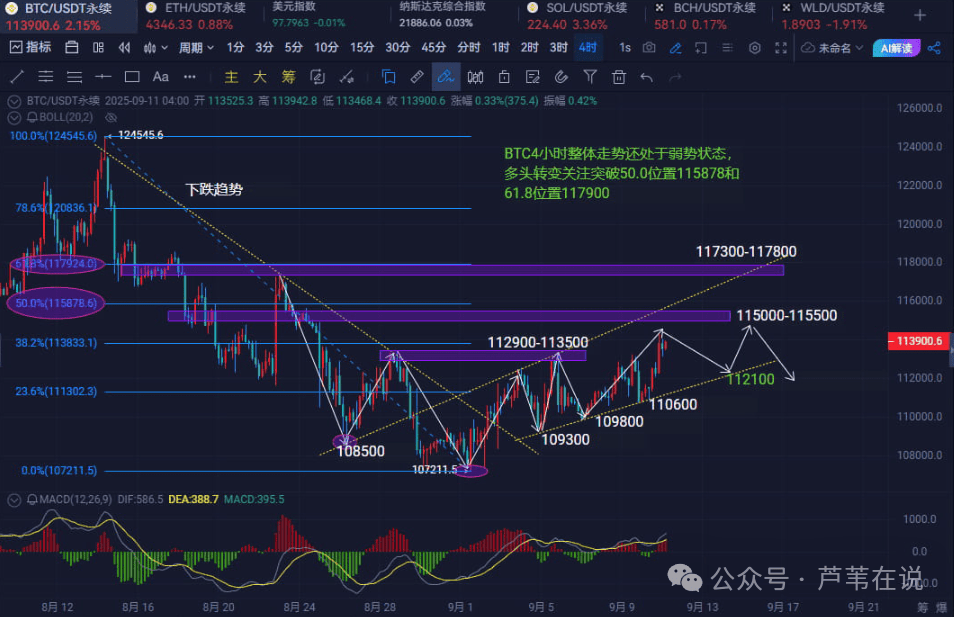Add a new symbol tab with plus
Image resolution: width=954 pixels, height=617 pixels.
pos(919,14)
